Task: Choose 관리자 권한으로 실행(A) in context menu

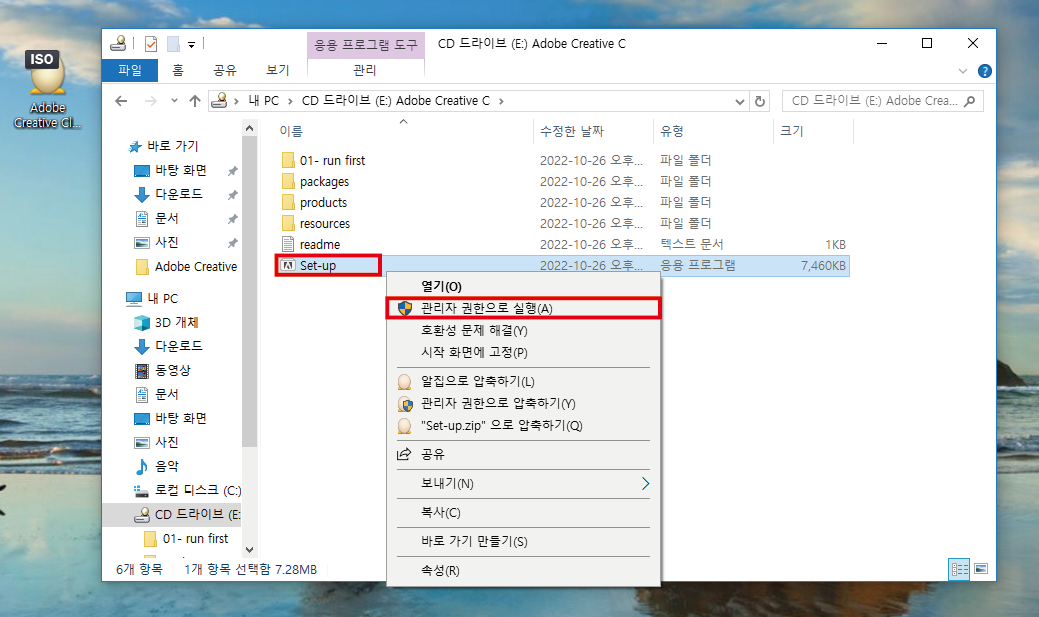Action: (523, 308)
